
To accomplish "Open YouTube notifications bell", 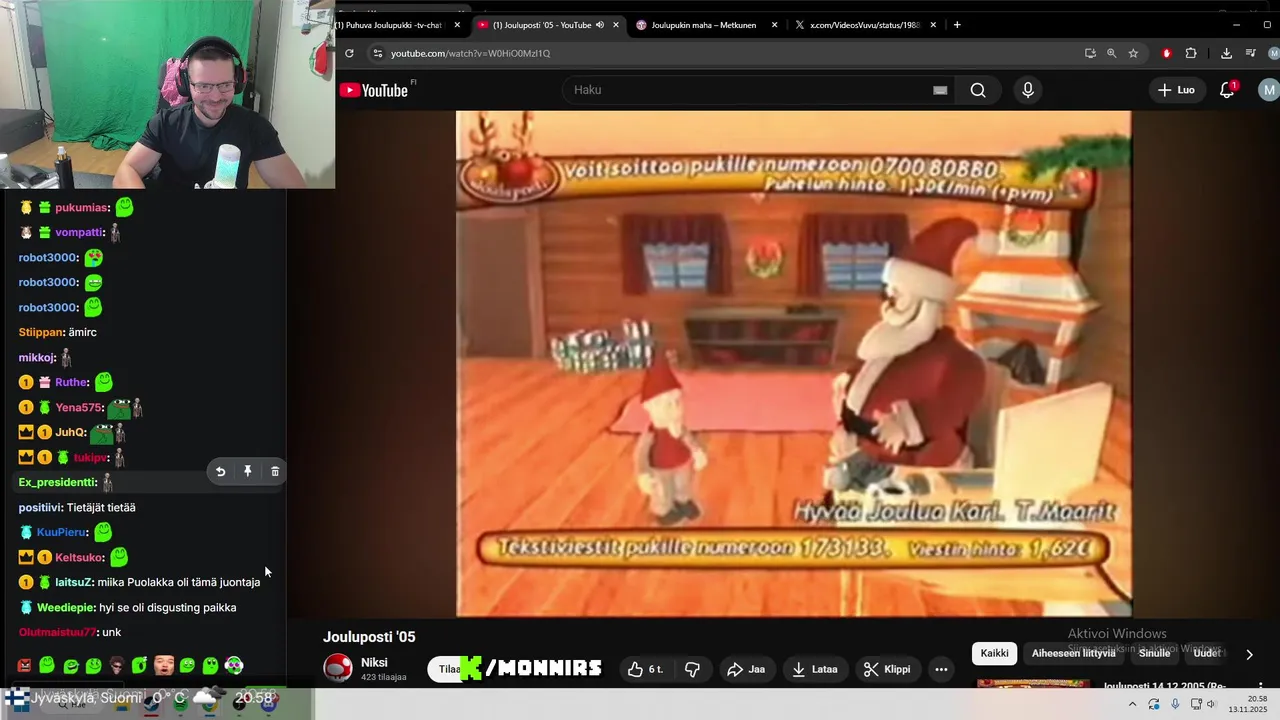I will click(x=1227, y=90).
